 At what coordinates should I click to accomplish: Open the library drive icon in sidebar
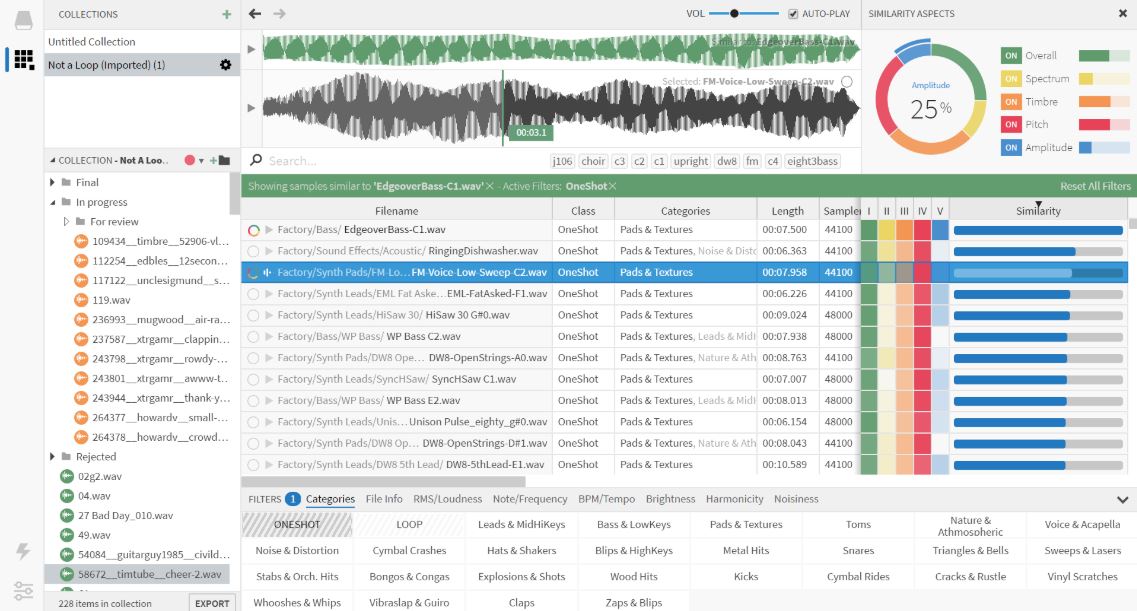(x=23, y=20)
